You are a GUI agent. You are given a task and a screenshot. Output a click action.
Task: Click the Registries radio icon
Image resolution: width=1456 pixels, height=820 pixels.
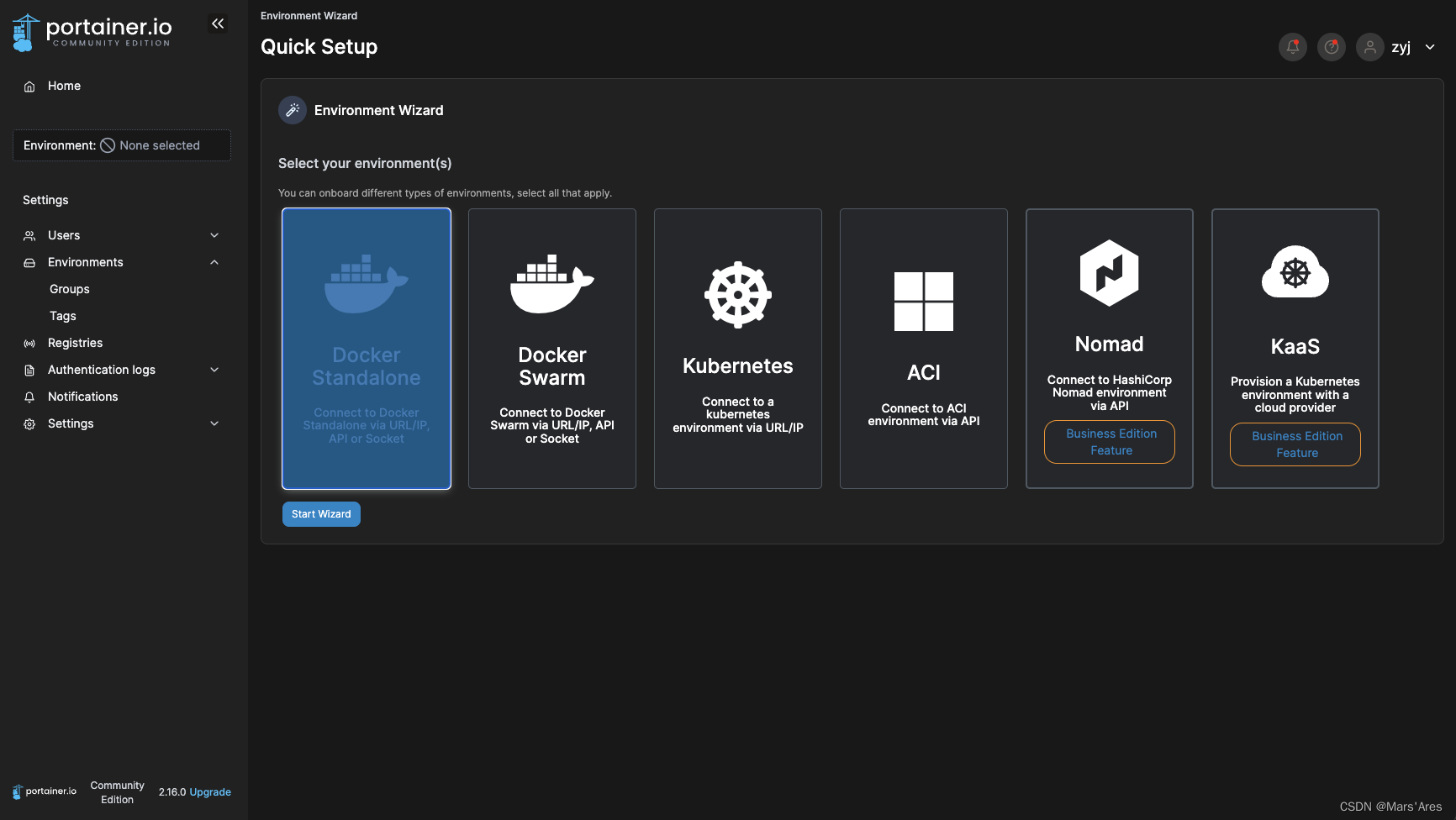29,344
